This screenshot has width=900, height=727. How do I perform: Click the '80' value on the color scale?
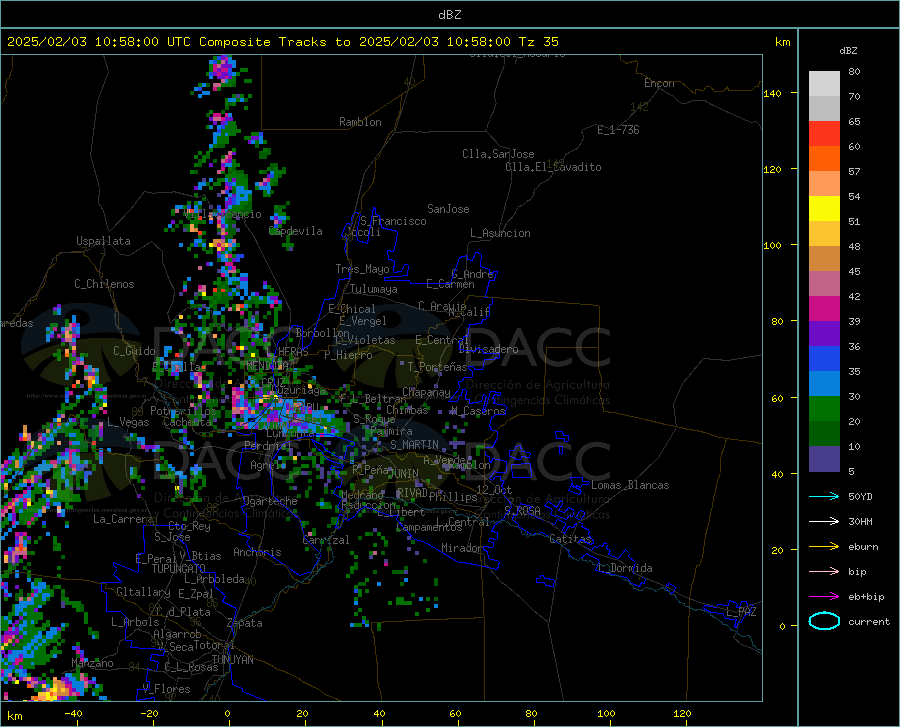[854, 72]
